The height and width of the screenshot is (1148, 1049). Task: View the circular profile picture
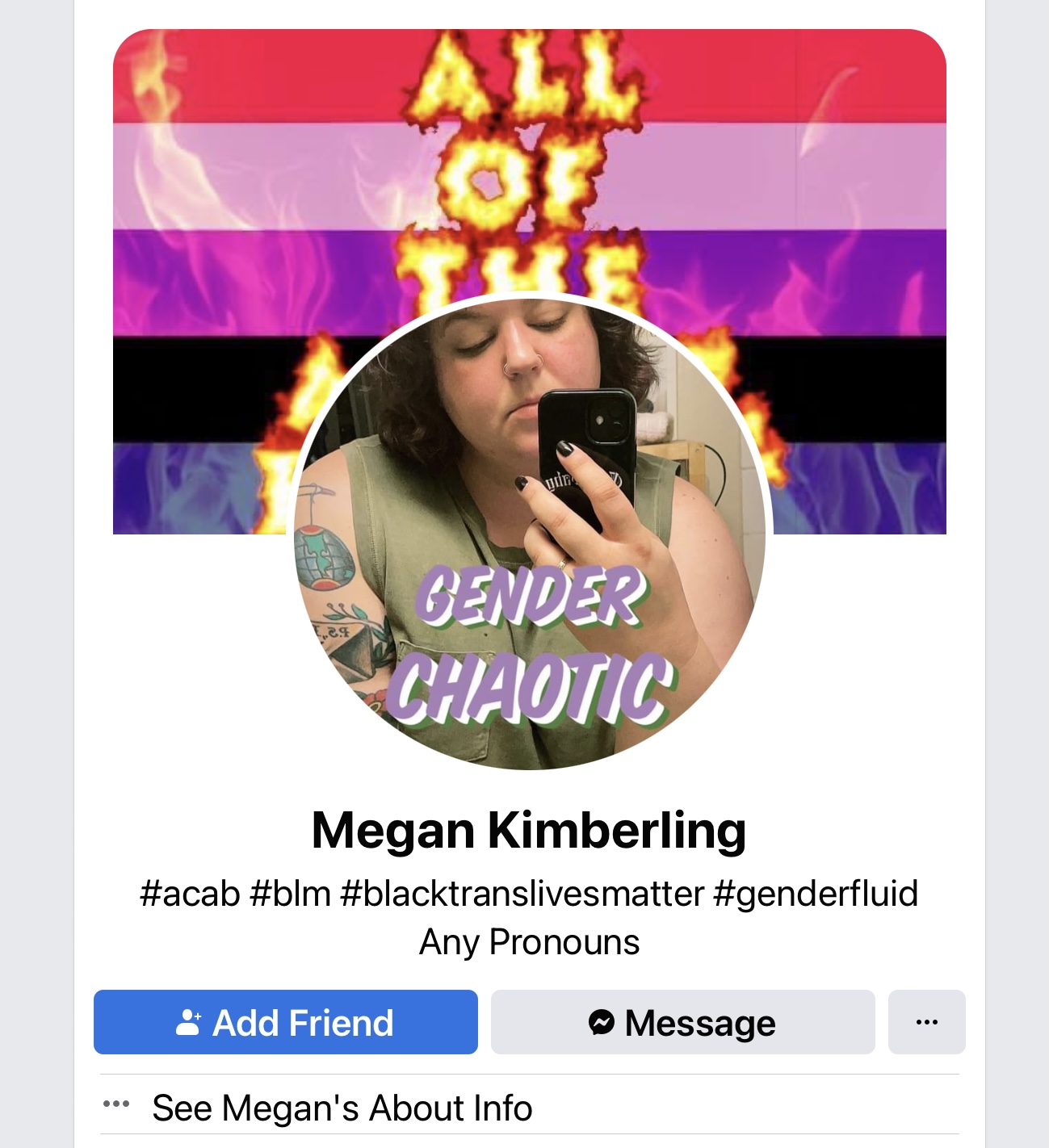click(x=530, y=534)
